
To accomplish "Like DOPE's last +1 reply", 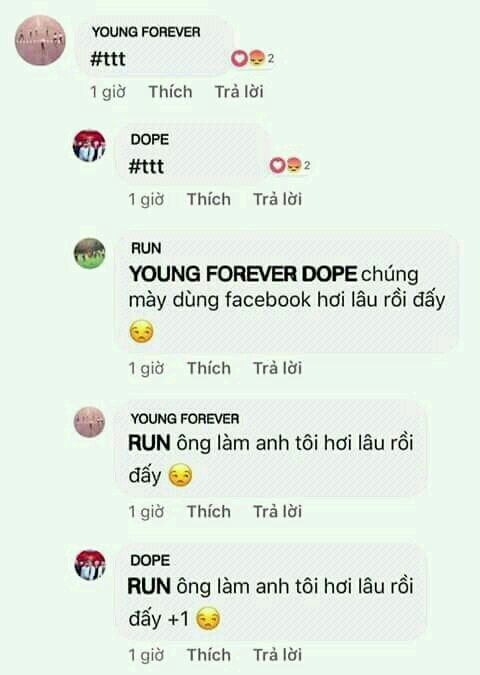I will pos(209,655).
